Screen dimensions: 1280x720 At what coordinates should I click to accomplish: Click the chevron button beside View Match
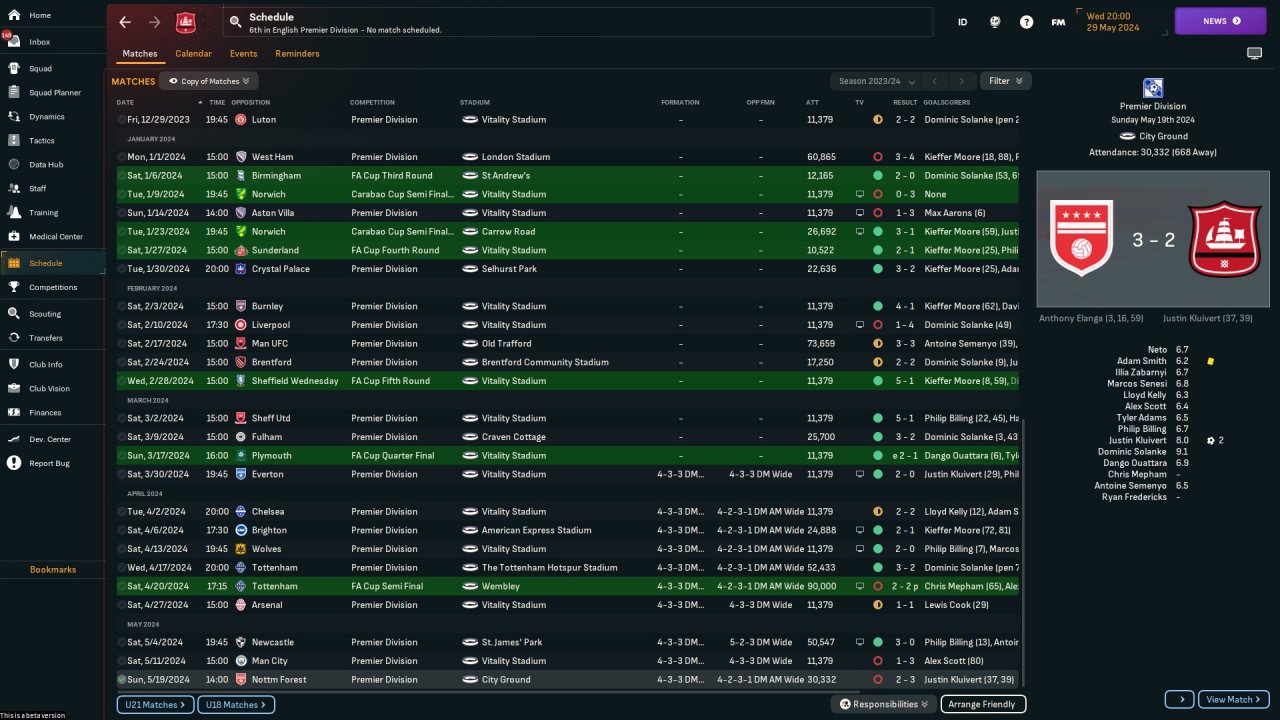point(1180,699)
